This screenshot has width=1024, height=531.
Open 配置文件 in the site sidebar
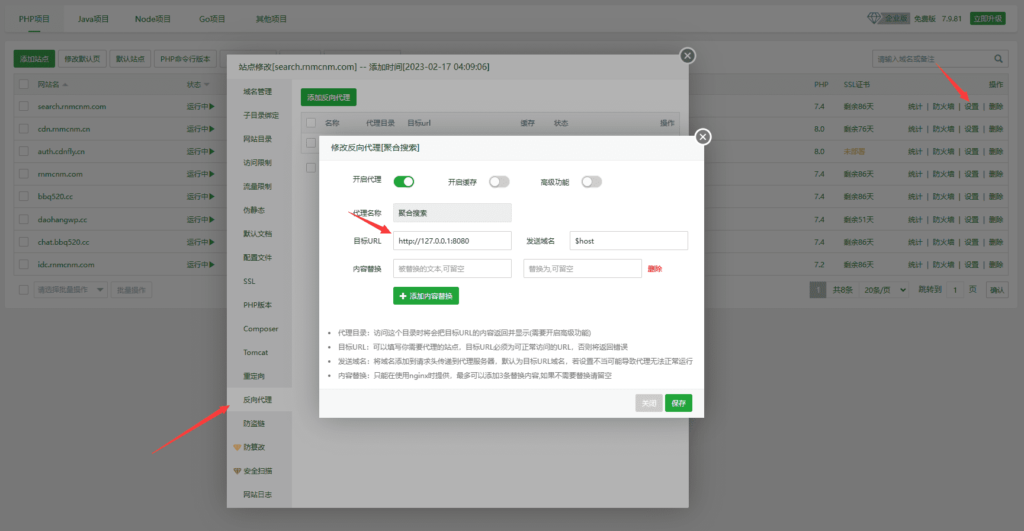click(x=257, y=257)
